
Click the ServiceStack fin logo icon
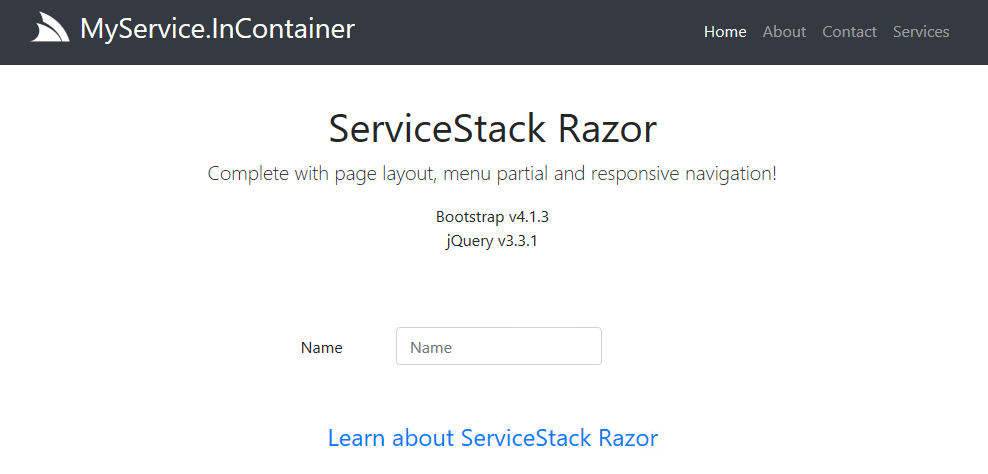(x=50, y=28)
